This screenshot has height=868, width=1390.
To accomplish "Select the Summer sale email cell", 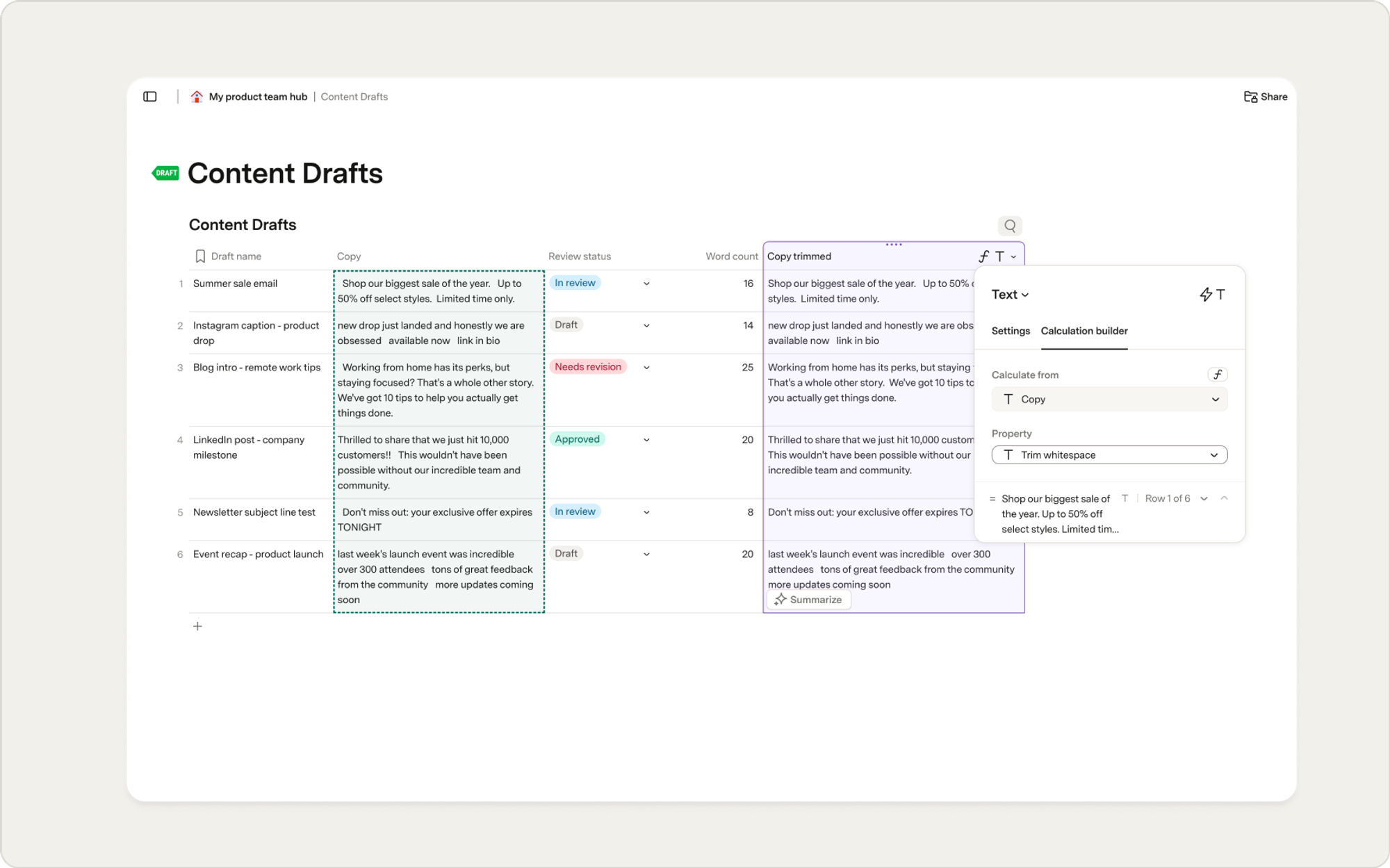I will (261, 290).
